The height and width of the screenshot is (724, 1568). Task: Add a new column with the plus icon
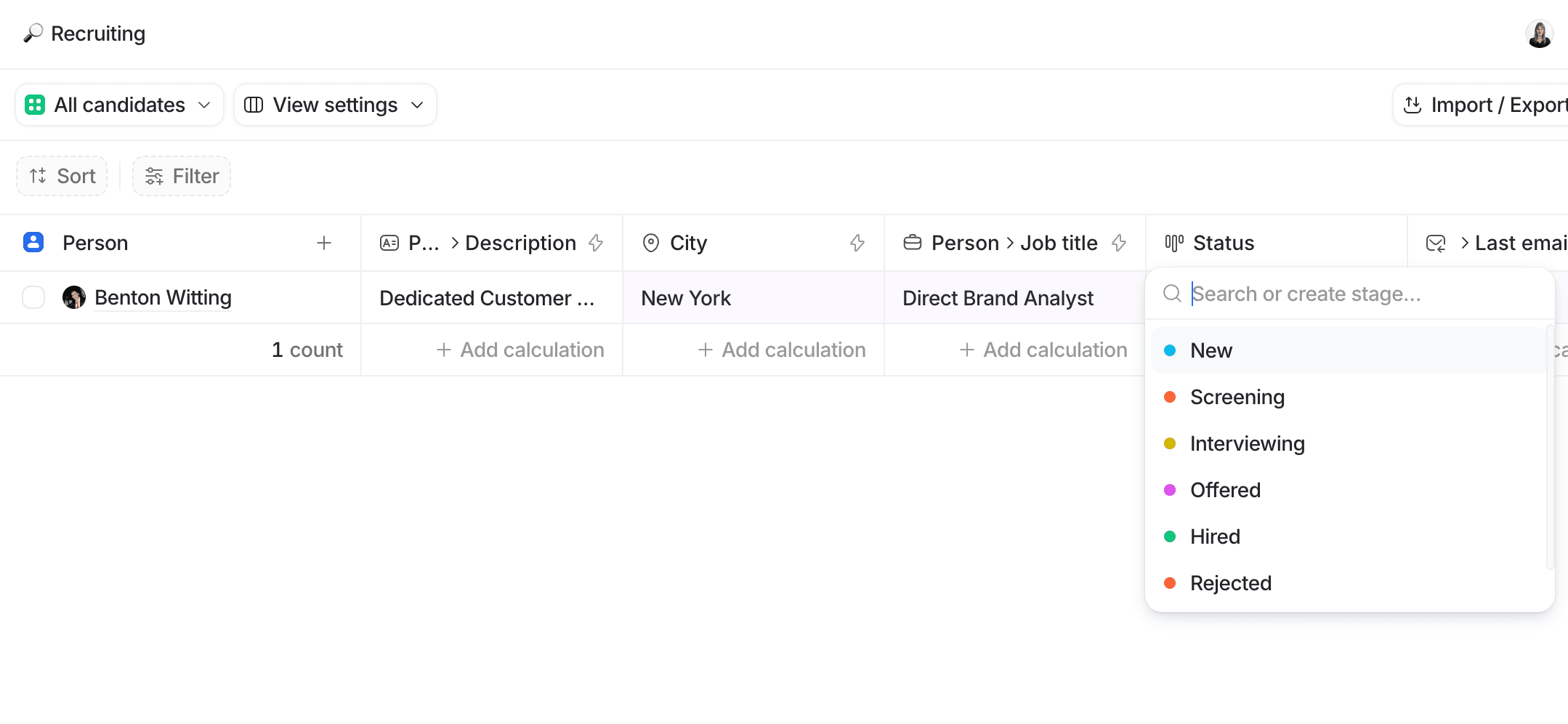coord(324,243)
